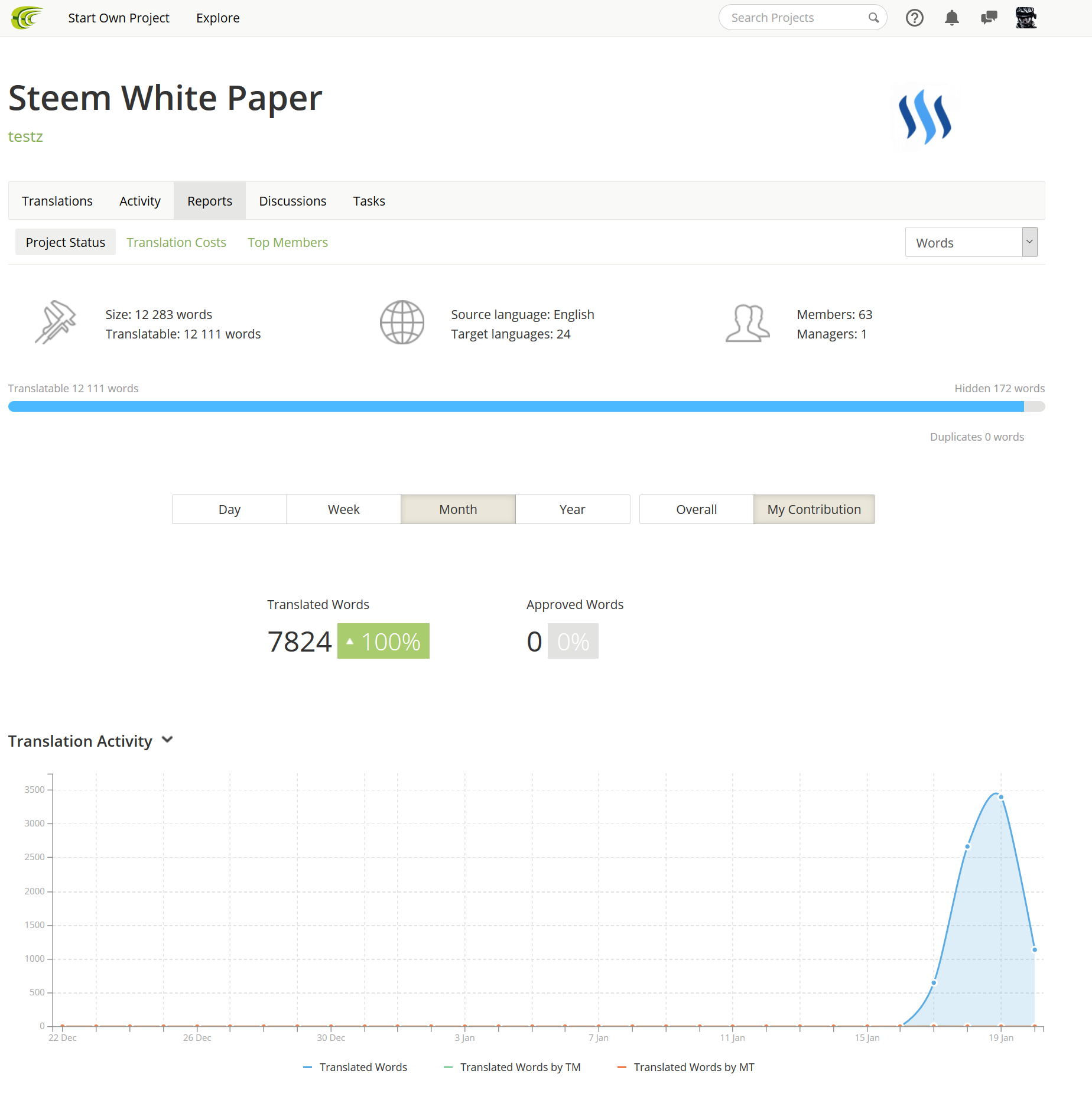The height and width of the screenshot is (1097, 1092).
Task: Click the 'Duplicates 0 words' label
Action: point(977,437)
